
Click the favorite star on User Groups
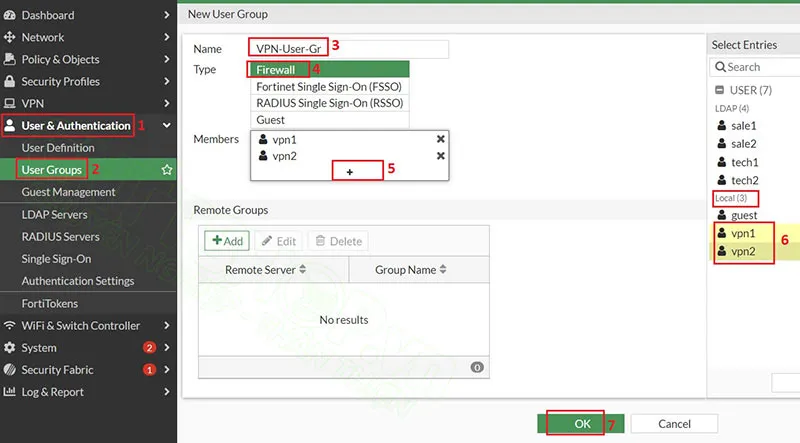coord(166,170)
